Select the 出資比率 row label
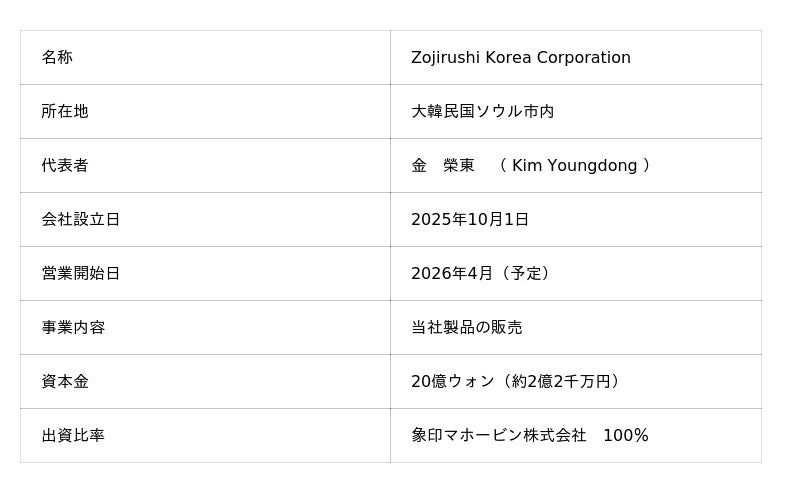800x493 pixels. [x=73, y=436]
